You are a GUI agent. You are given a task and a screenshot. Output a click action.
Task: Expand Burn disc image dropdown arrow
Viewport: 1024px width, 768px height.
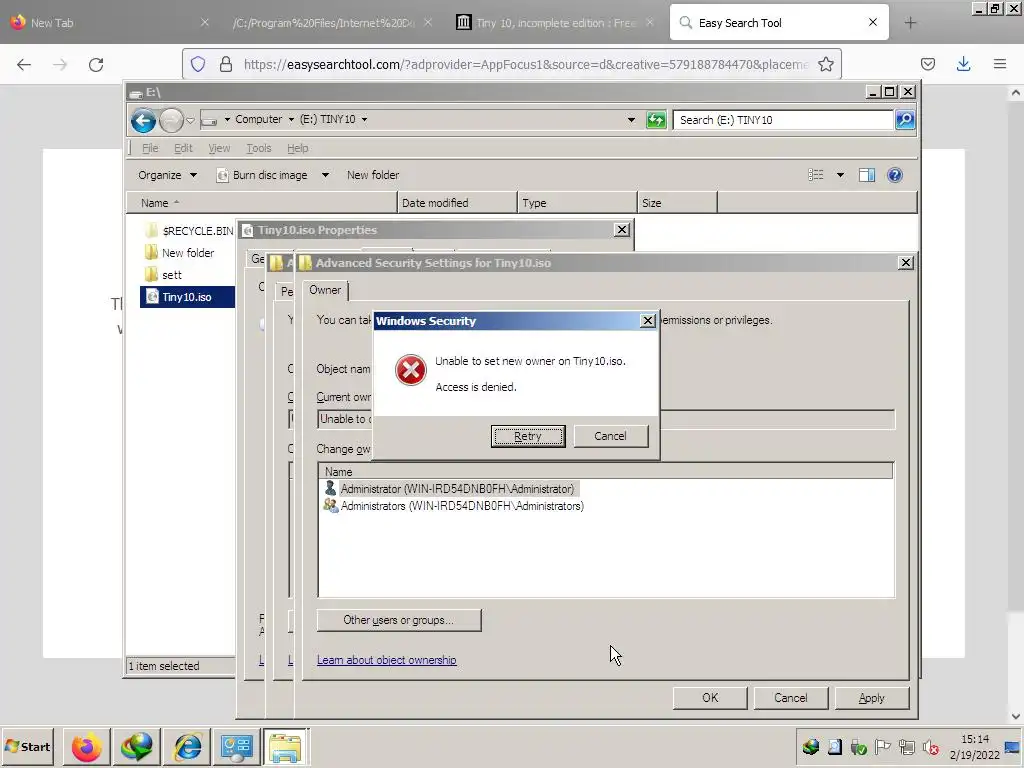[325, 175]
